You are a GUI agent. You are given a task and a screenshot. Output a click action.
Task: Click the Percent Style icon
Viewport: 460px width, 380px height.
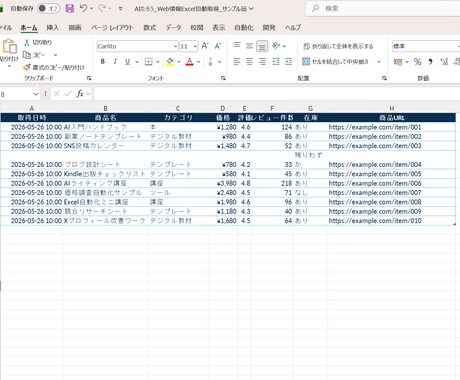tap(418, 62)
